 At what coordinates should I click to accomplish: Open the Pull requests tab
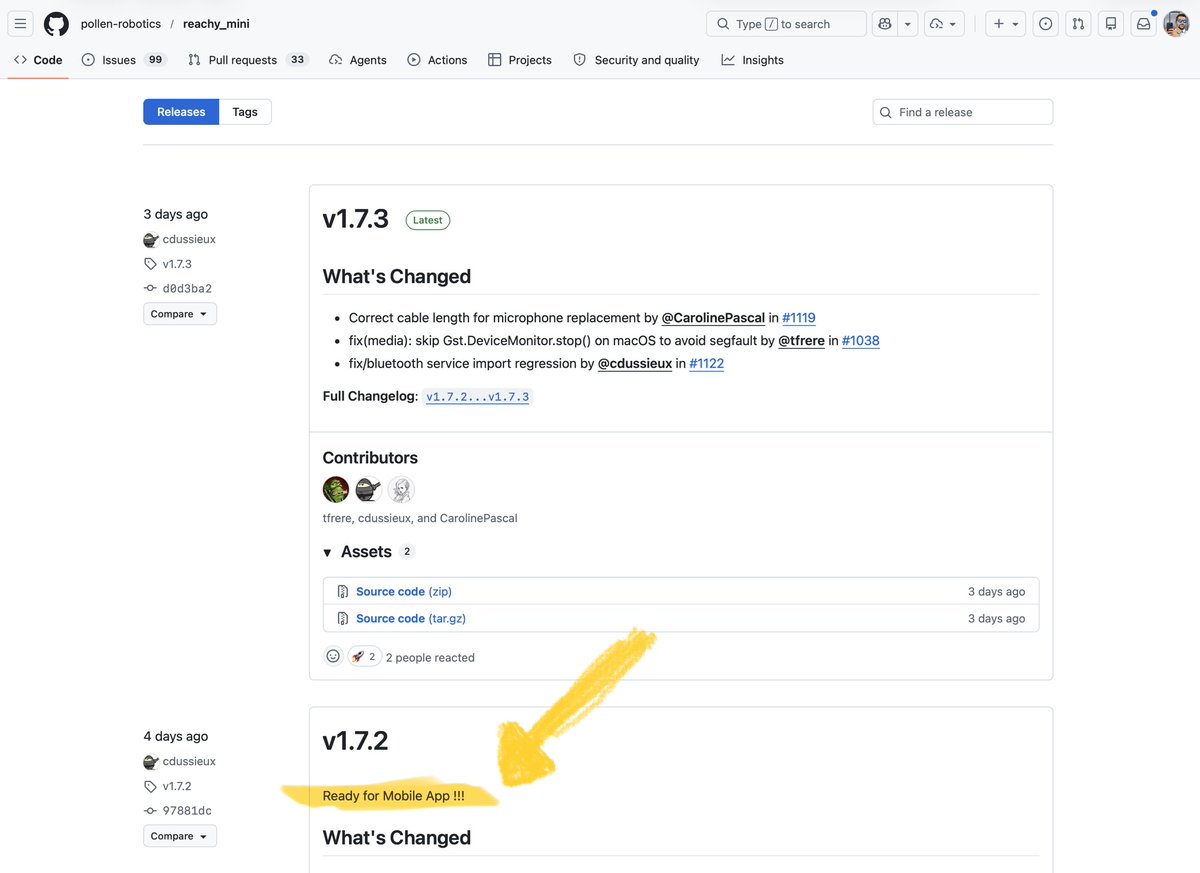click(x=248, y=60)
